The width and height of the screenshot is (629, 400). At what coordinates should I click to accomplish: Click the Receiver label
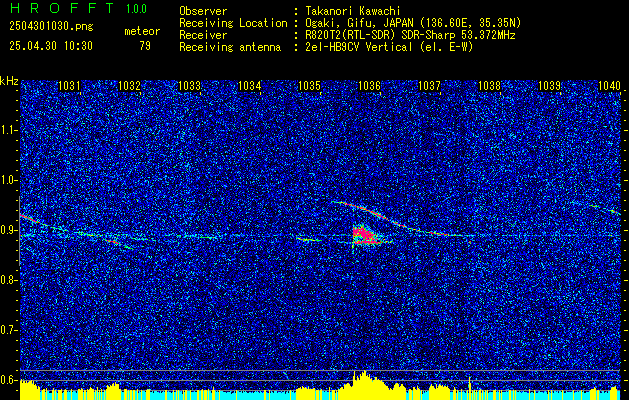point(203,35)
